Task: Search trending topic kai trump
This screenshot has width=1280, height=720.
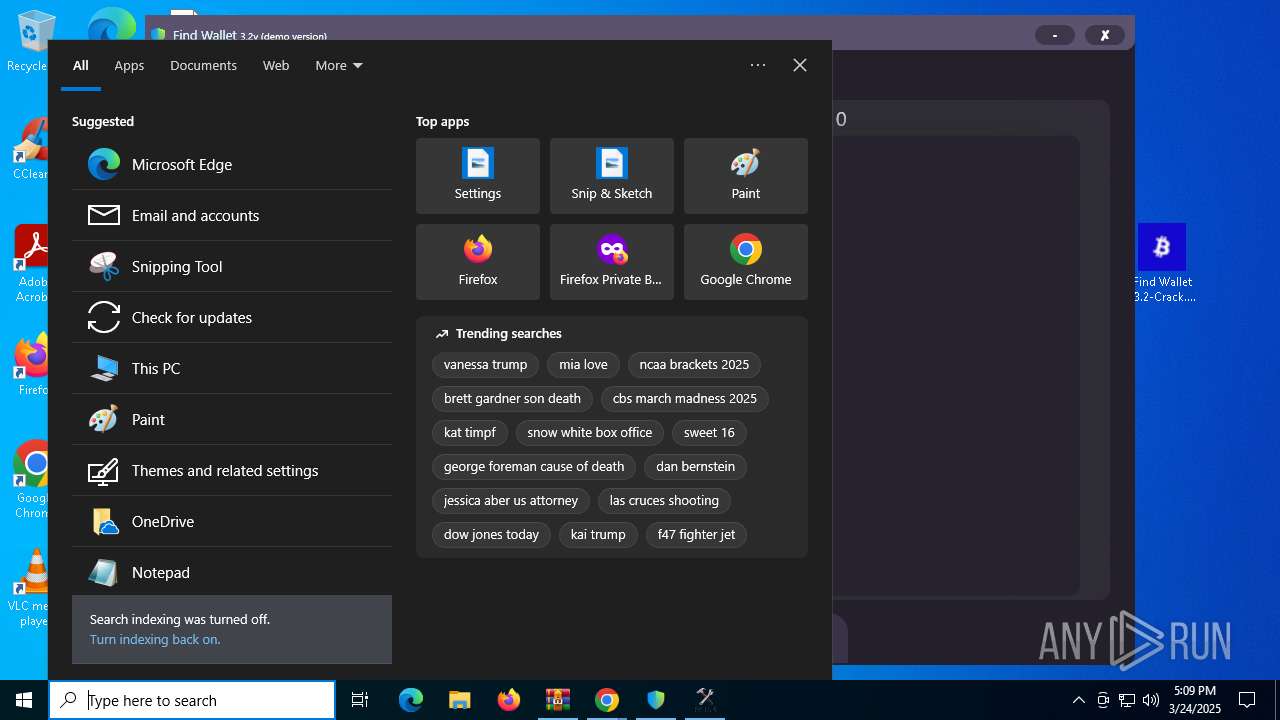Action: point(598,534)
